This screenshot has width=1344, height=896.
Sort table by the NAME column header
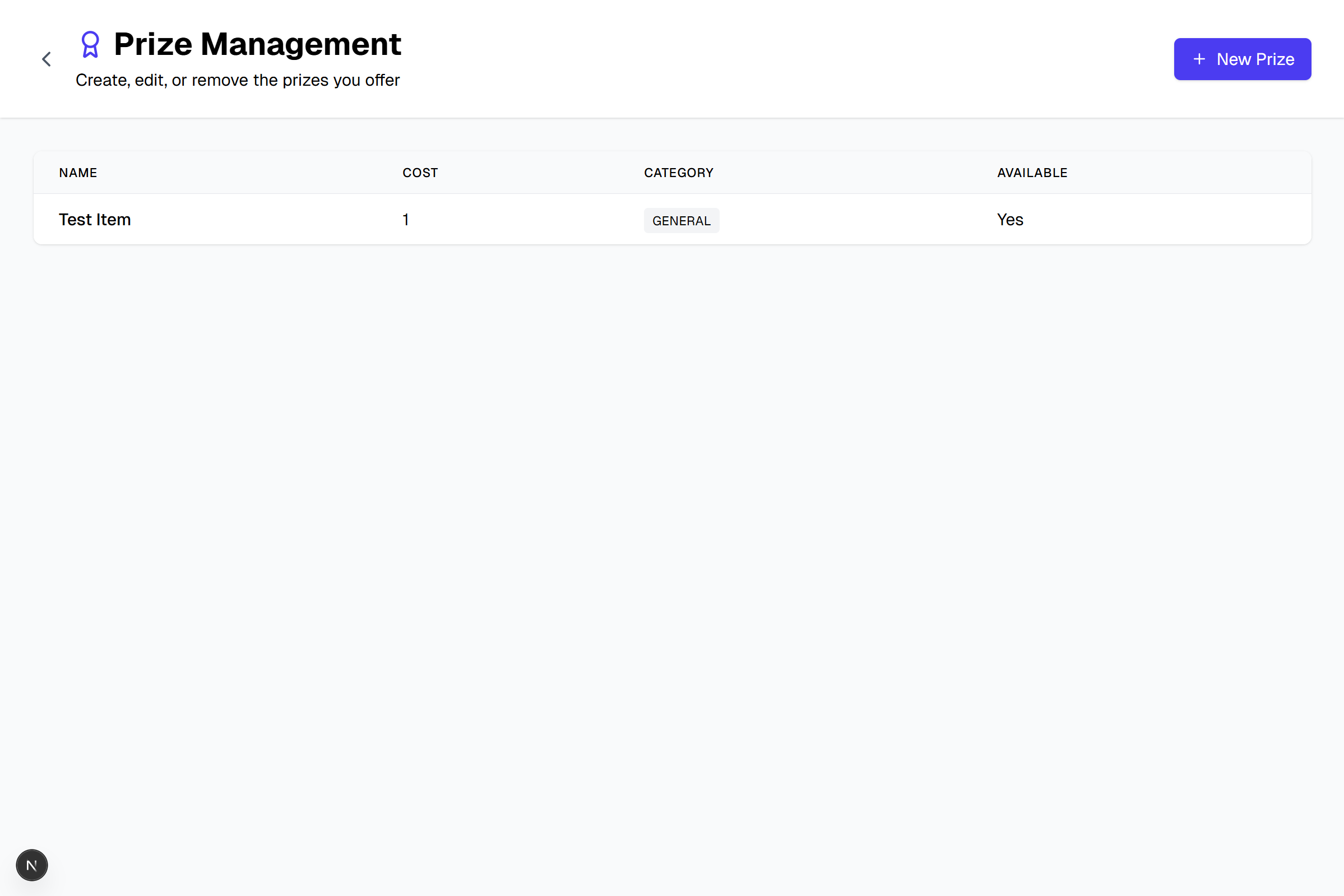(x=78, y=173)
